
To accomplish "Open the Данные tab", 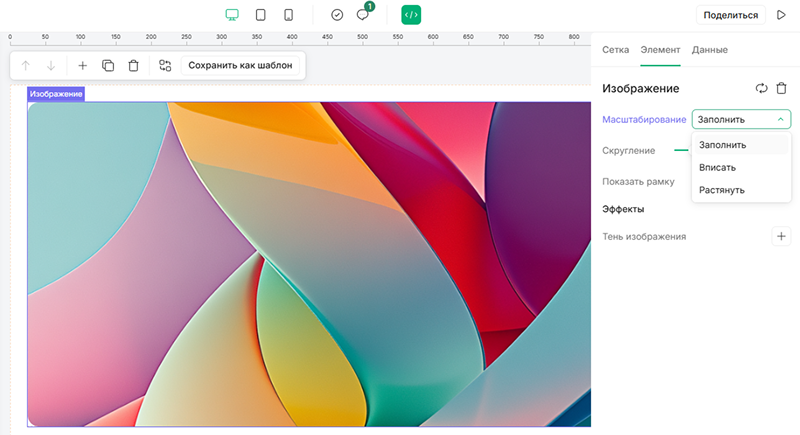I will (709, 49).
